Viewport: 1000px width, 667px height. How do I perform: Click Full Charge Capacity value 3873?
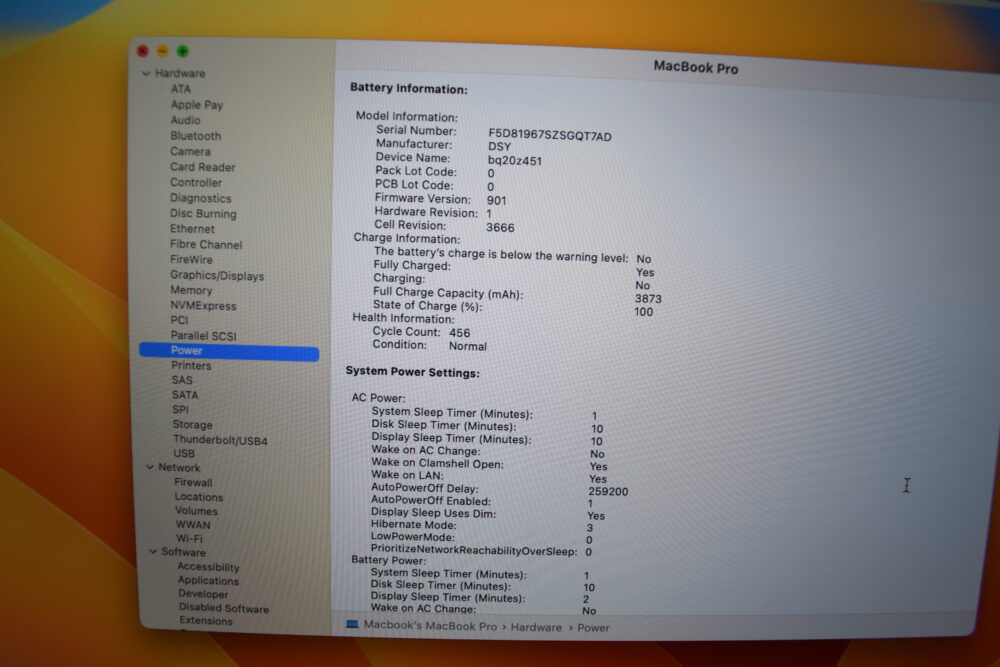click(x=648, y=298)
